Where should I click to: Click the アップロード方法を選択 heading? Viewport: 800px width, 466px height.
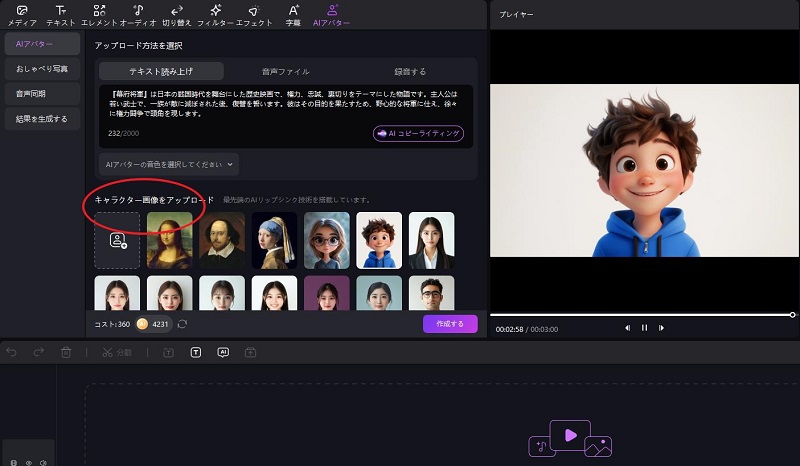point(138,45)
